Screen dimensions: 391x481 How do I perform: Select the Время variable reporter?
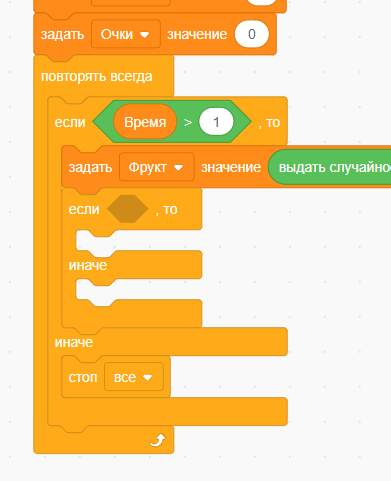tap(145, 122)
